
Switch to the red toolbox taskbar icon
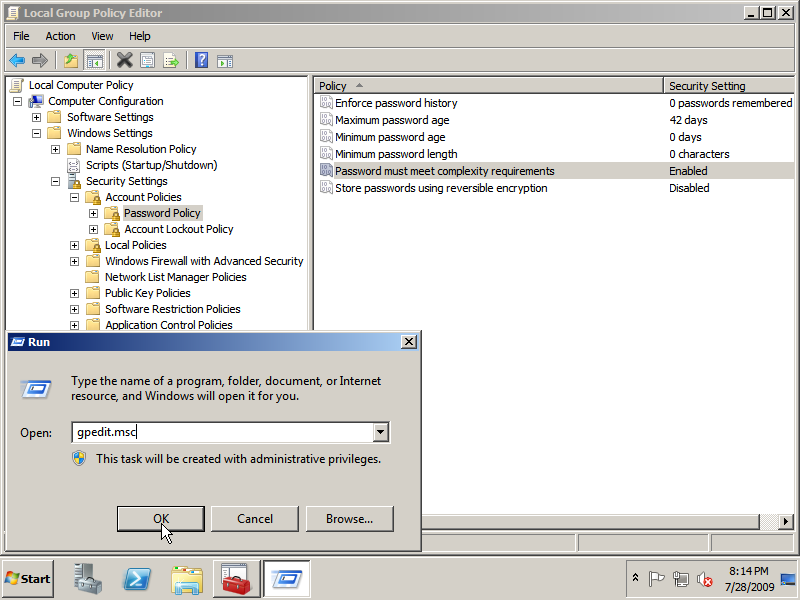pyautogui.click(x=236, y=579)
